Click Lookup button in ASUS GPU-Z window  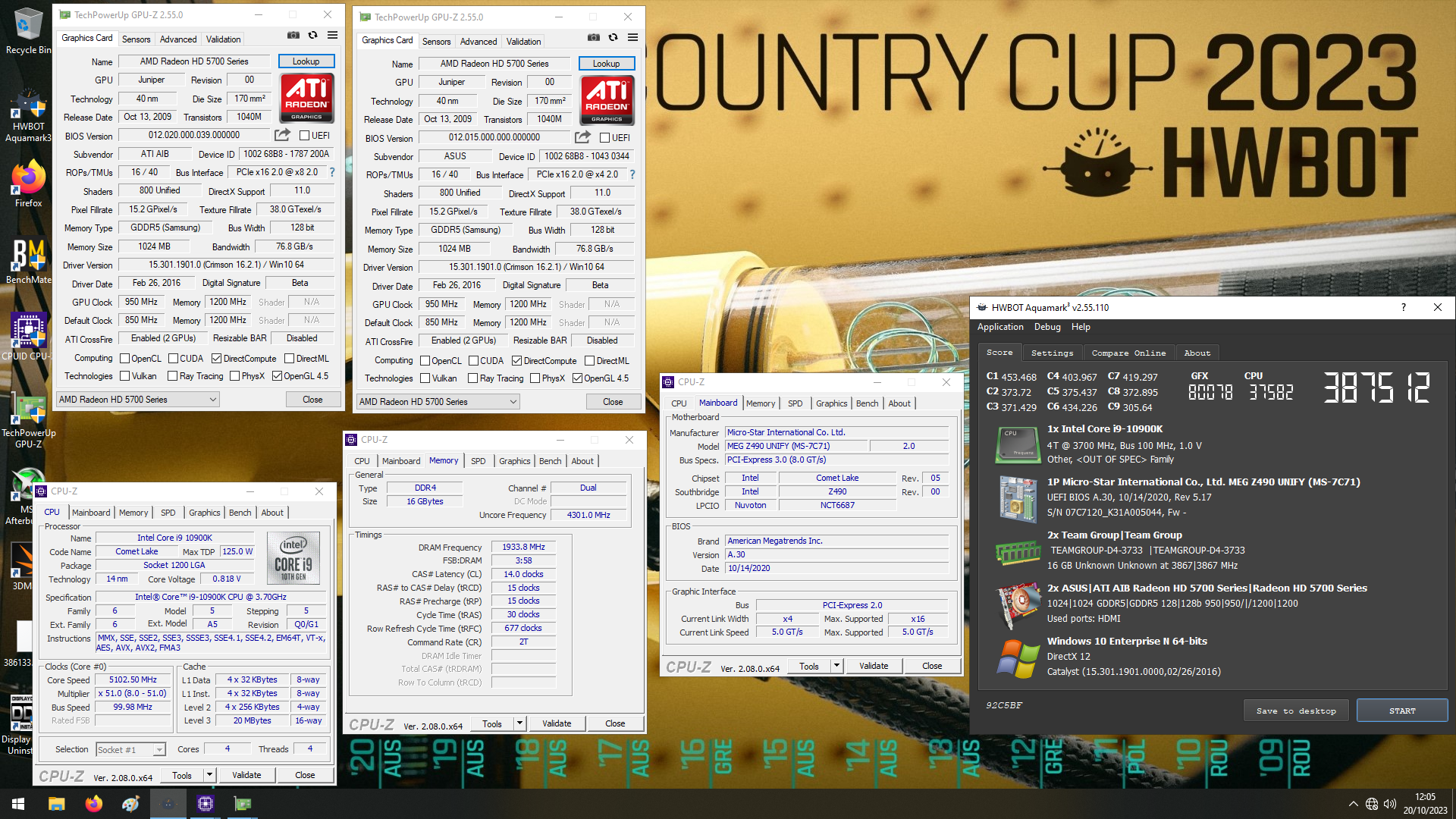pyautogui.click(x=606, y=63)
